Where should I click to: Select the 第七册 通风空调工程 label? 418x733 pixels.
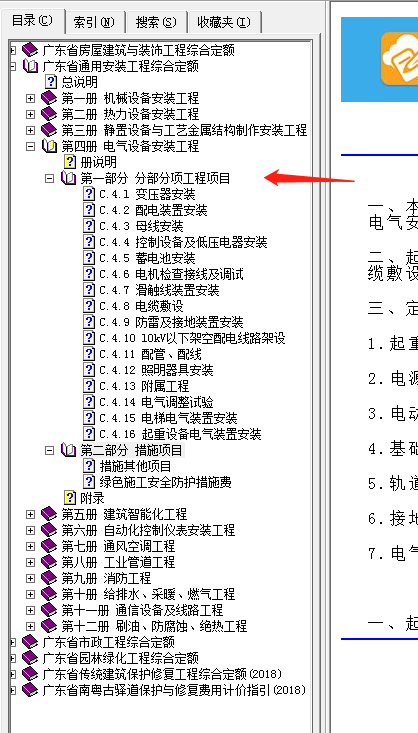(x=118, y=546)
